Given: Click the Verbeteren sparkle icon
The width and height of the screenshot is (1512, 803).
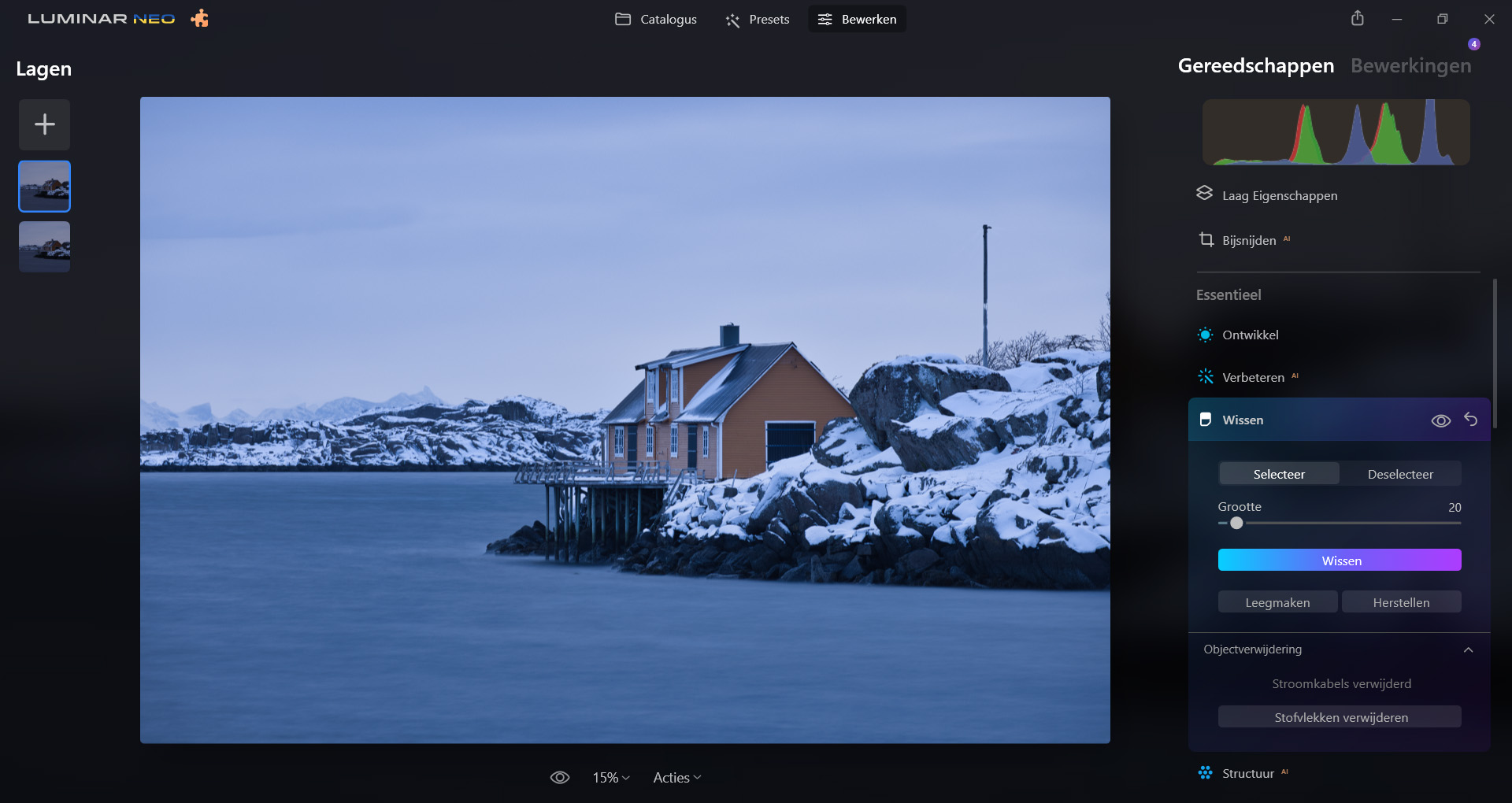Looking at the screenshot, I should pyautogui.click(x=1205, y=376).
